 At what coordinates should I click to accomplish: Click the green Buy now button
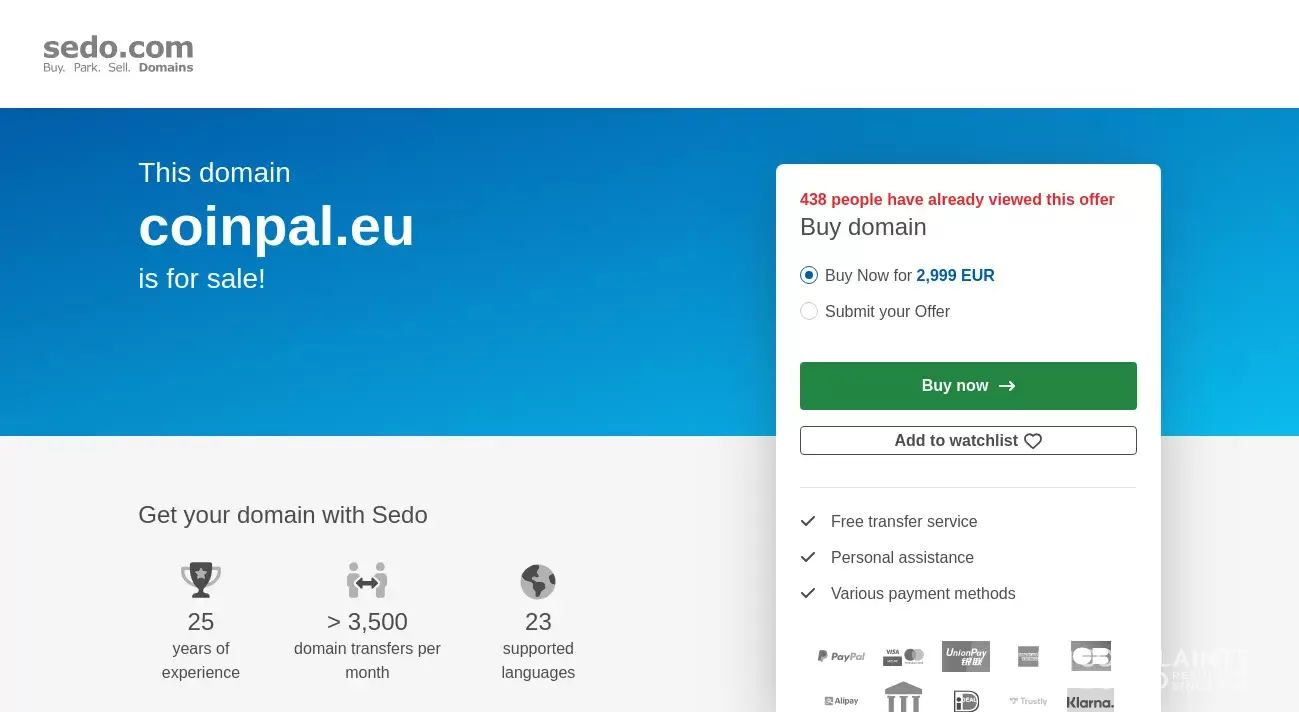pyautogui.click(x=968, y=386)
